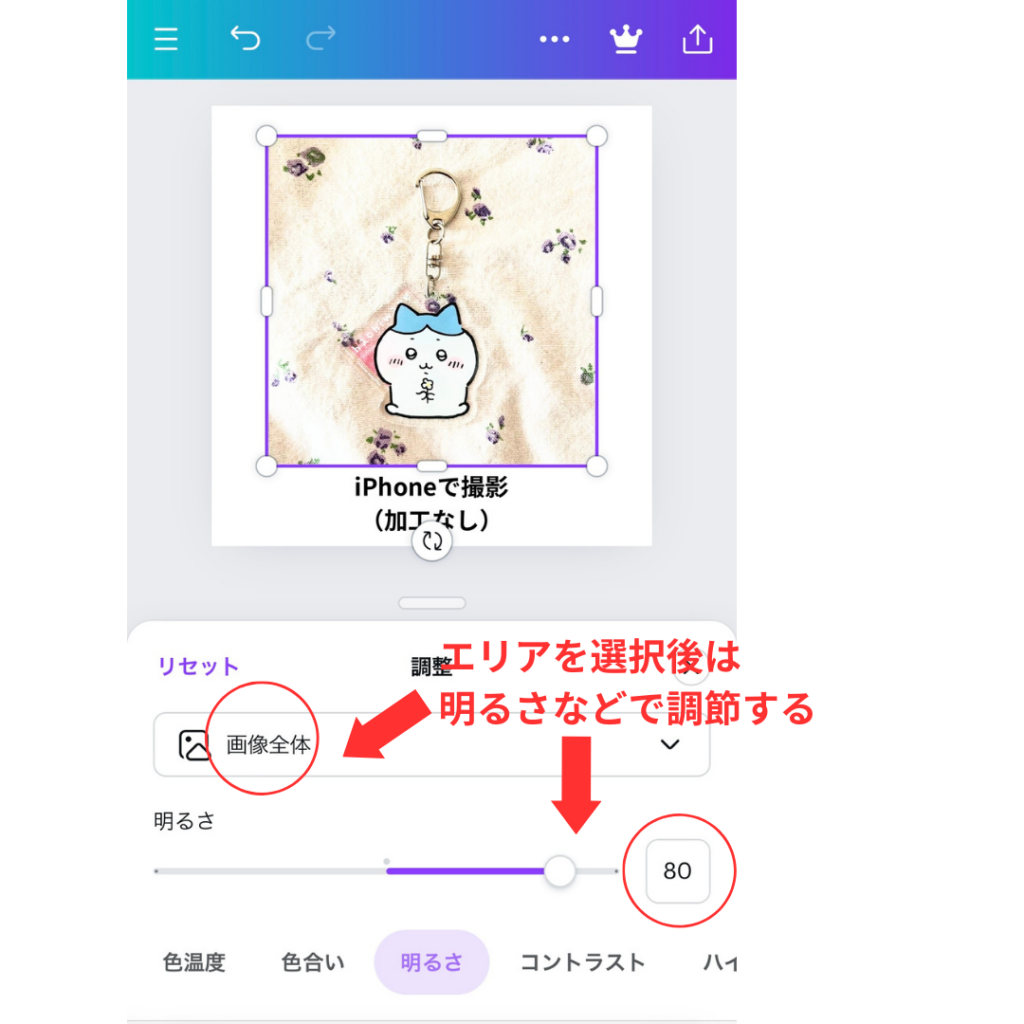Open the コントラスト tab

[583, 963]
